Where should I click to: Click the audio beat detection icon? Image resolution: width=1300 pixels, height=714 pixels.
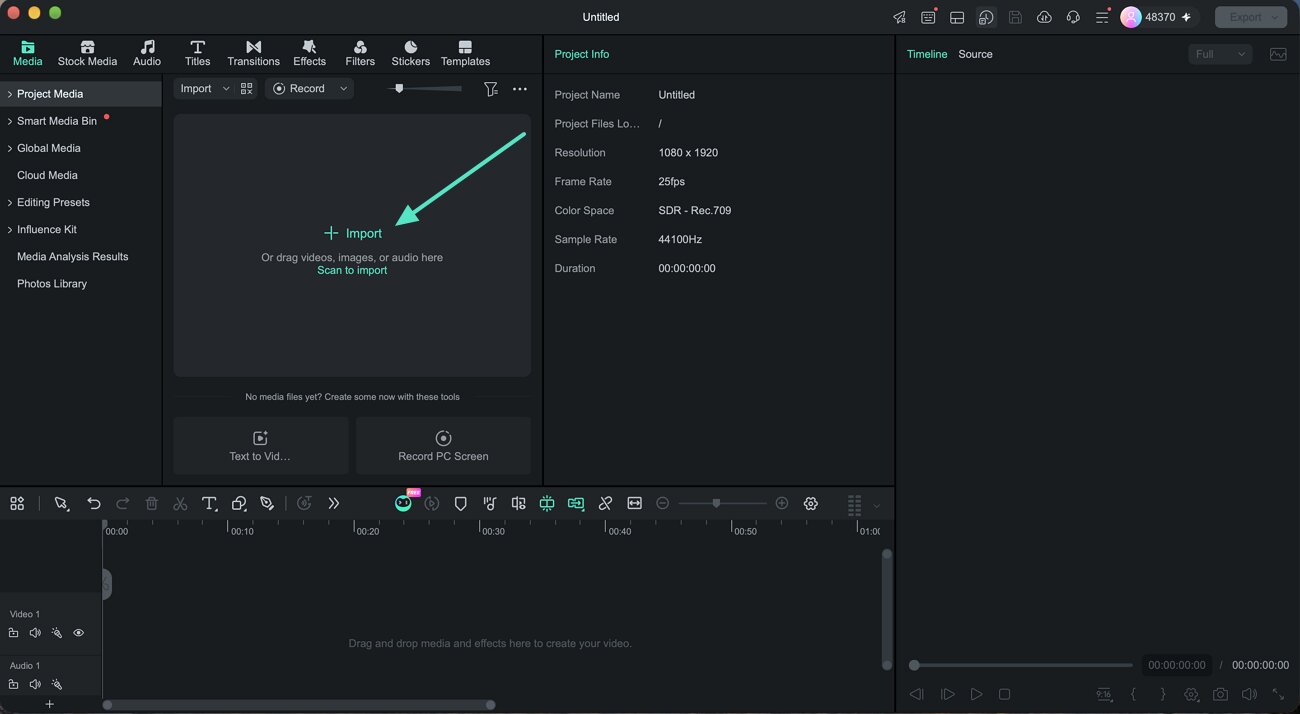click(x=490, y=504)
